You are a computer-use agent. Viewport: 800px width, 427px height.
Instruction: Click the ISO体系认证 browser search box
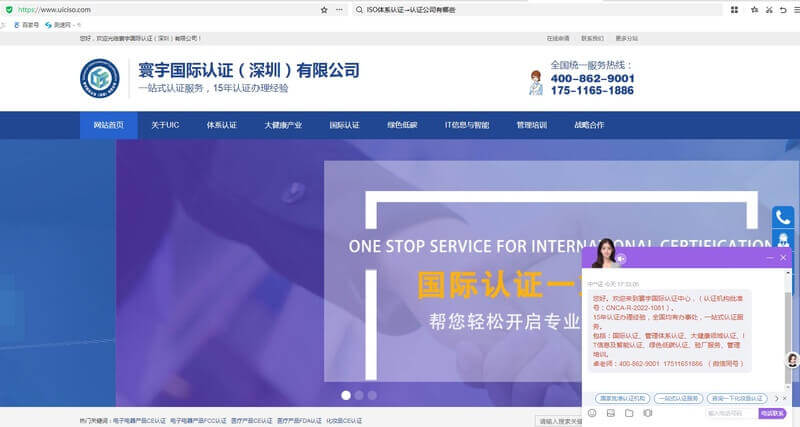click(x=537, y=10)
